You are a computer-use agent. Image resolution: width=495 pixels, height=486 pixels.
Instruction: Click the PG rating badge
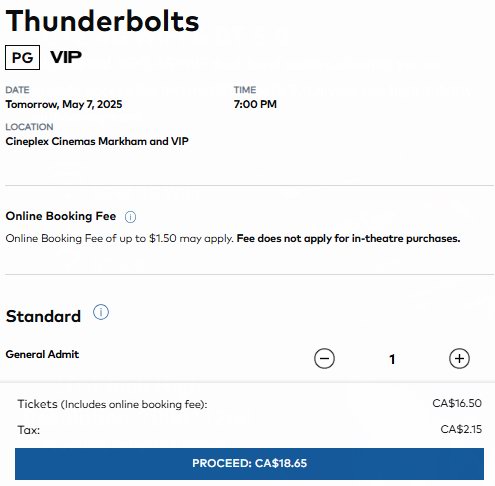pos(22,57)
